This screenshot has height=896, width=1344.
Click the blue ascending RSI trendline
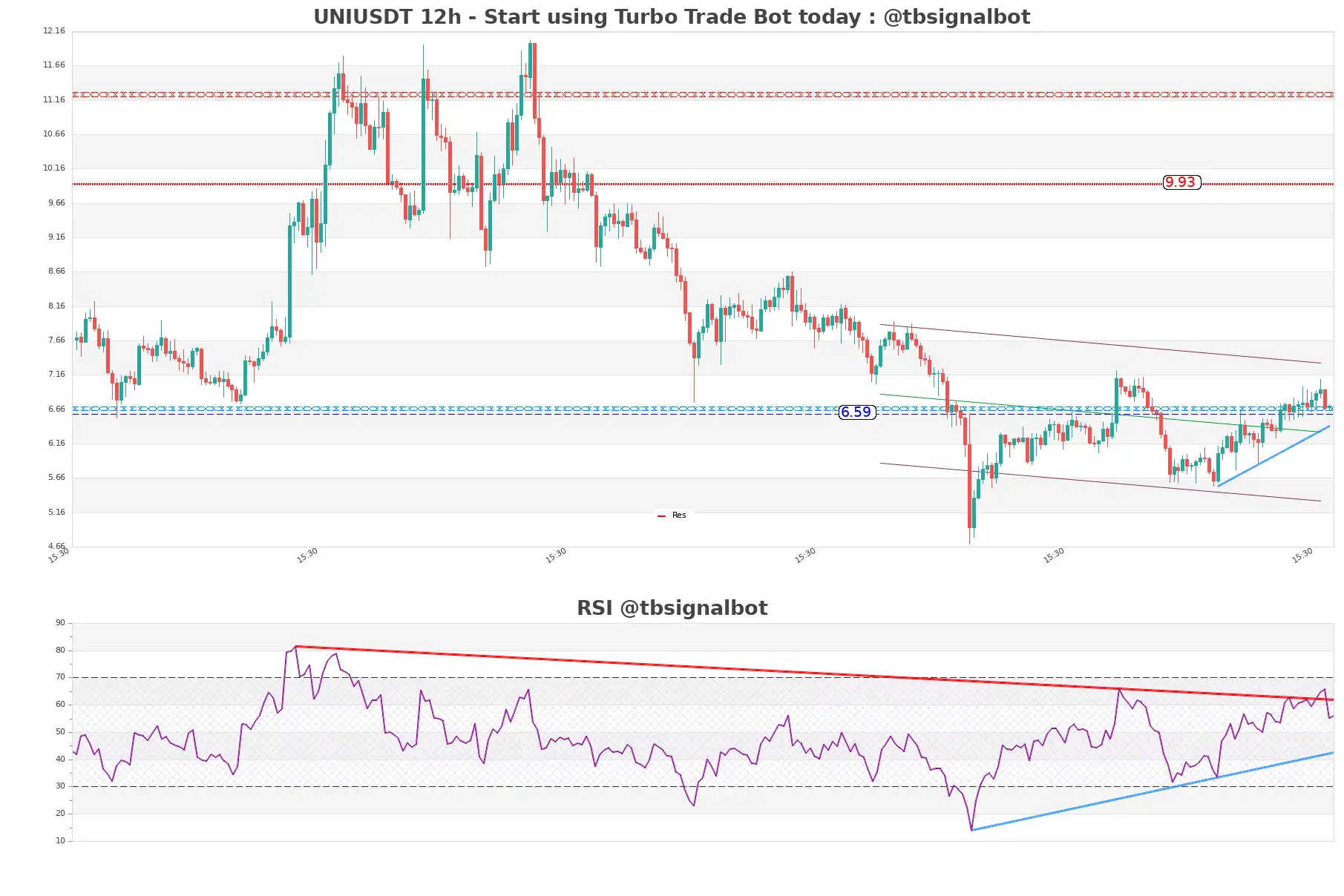tap(1153, 791)
